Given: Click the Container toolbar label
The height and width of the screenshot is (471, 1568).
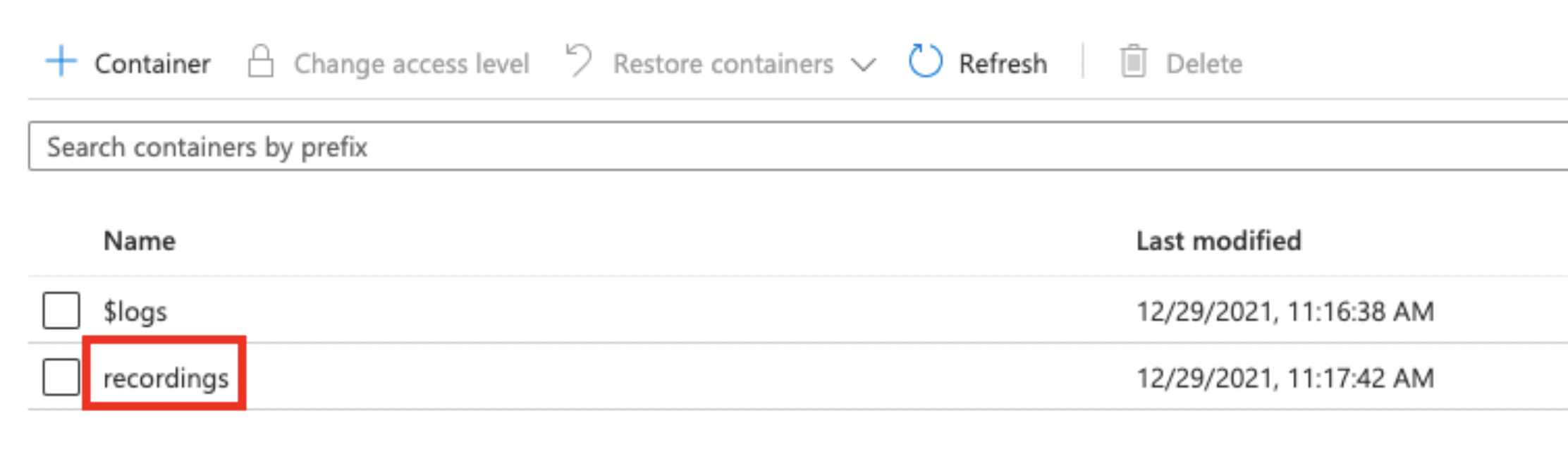Looking at the screenshot, I should click(x=152, y=63).
